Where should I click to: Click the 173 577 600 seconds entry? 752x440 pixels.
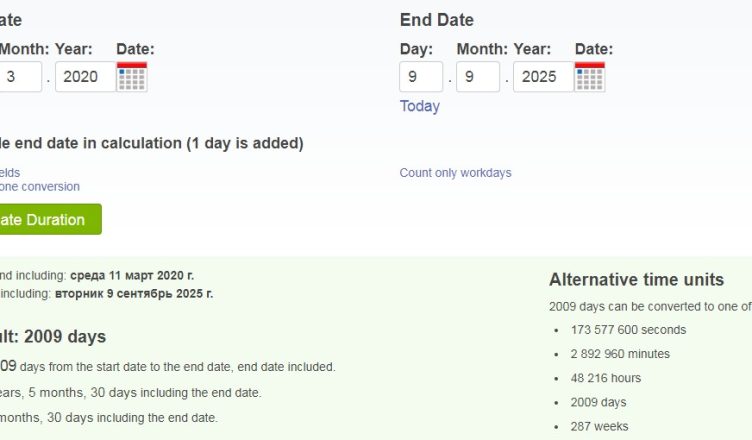click(628, 330)
